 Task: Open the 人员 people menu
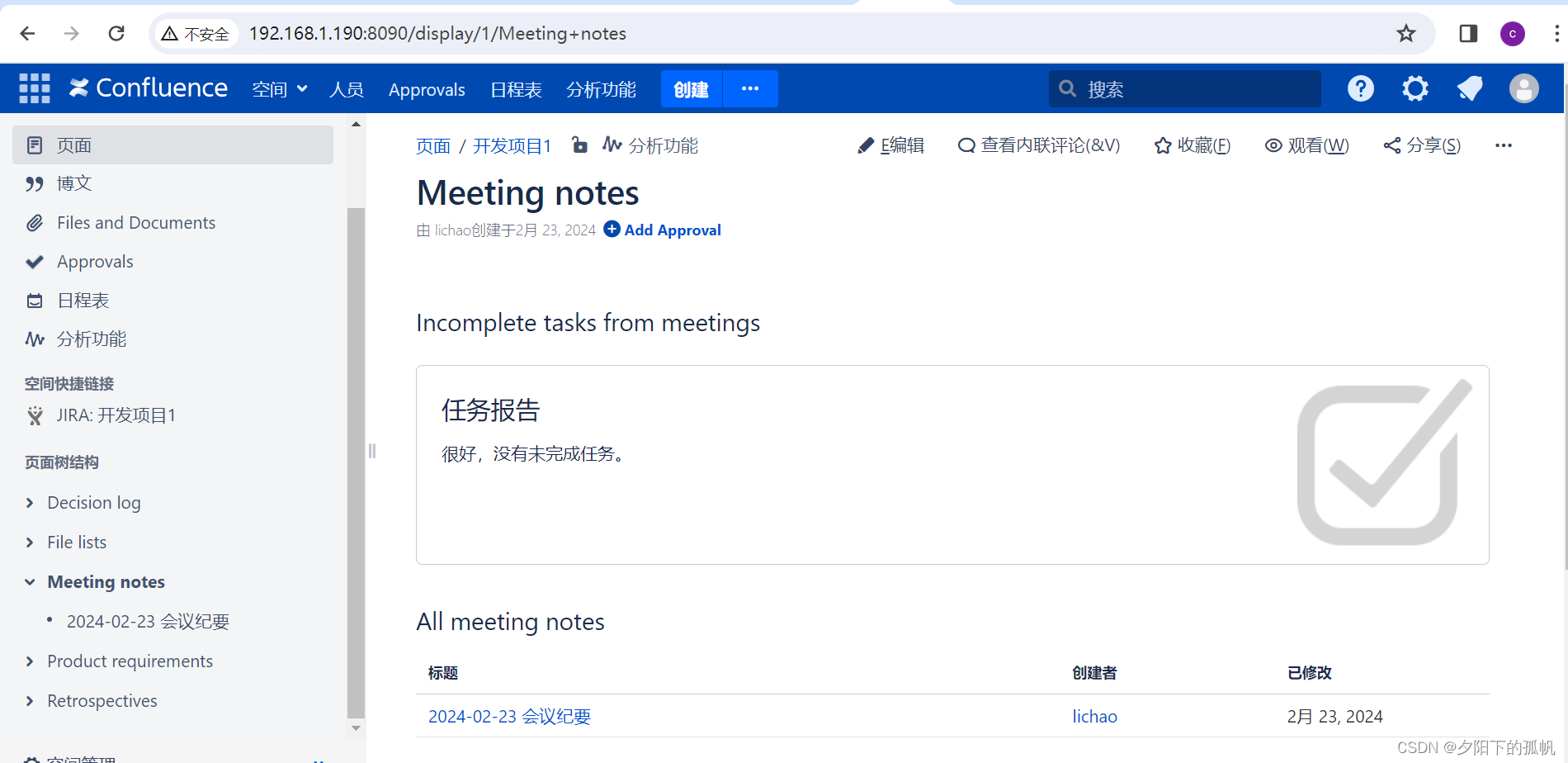pos(347,89)
